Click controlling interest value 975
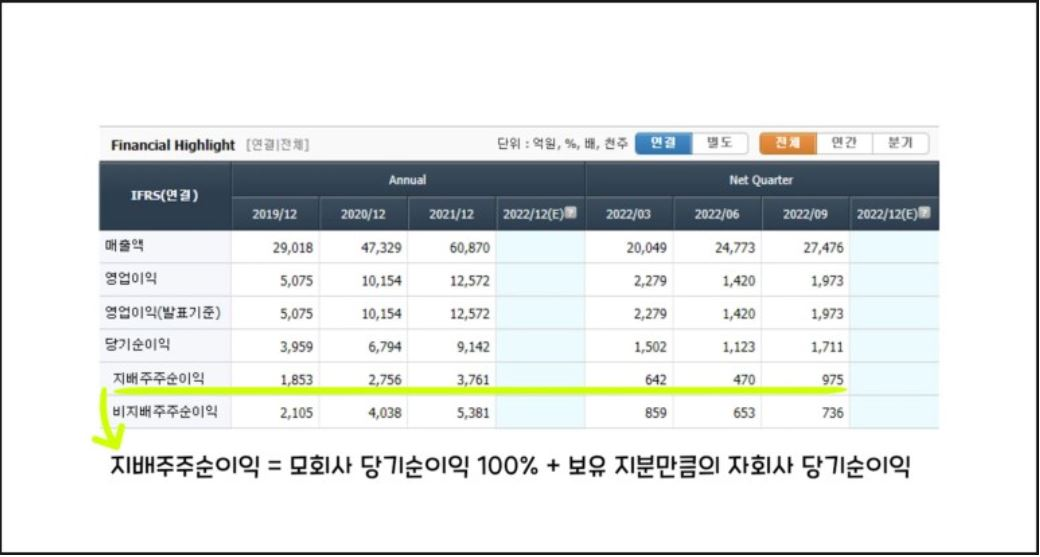The height and width of the screenshot is (557, 1040). coord(832,381)
